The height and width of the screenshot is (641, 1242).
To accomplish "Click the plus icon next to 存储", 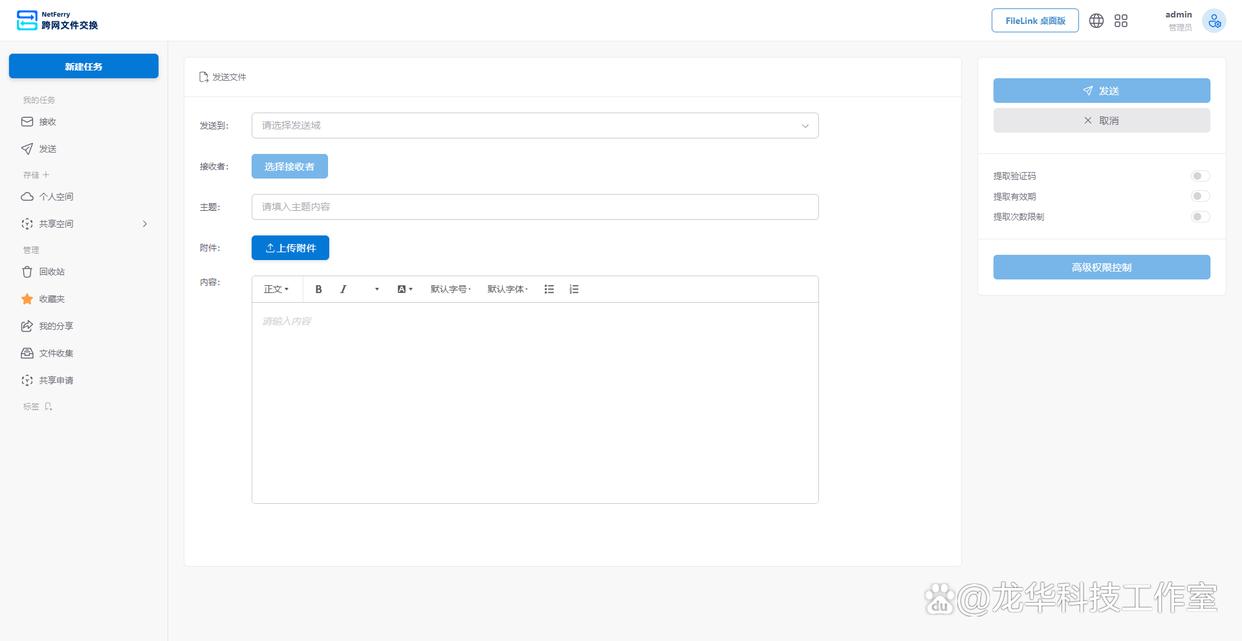I will coord(46,175).
